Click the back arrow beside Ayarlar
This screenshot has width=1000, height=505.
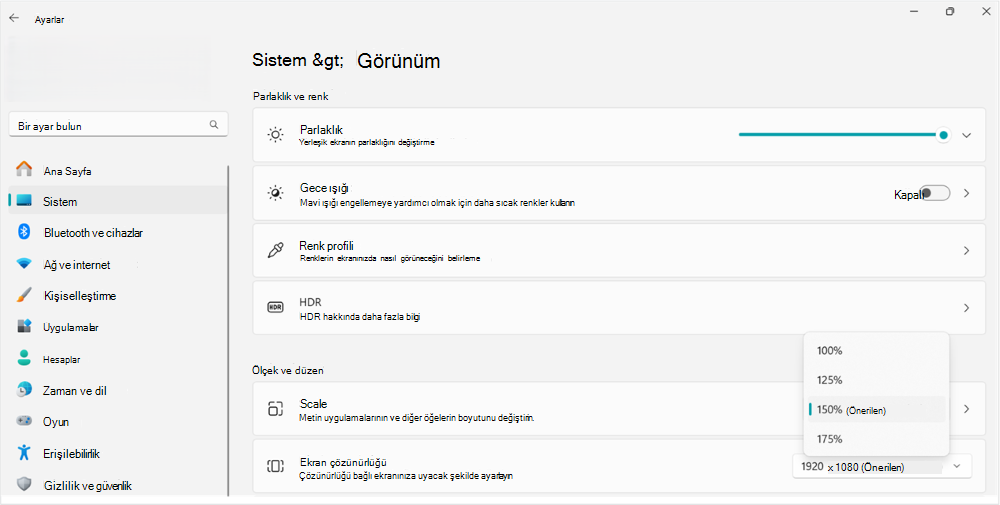pyautogui.click(x=14, y=18)
